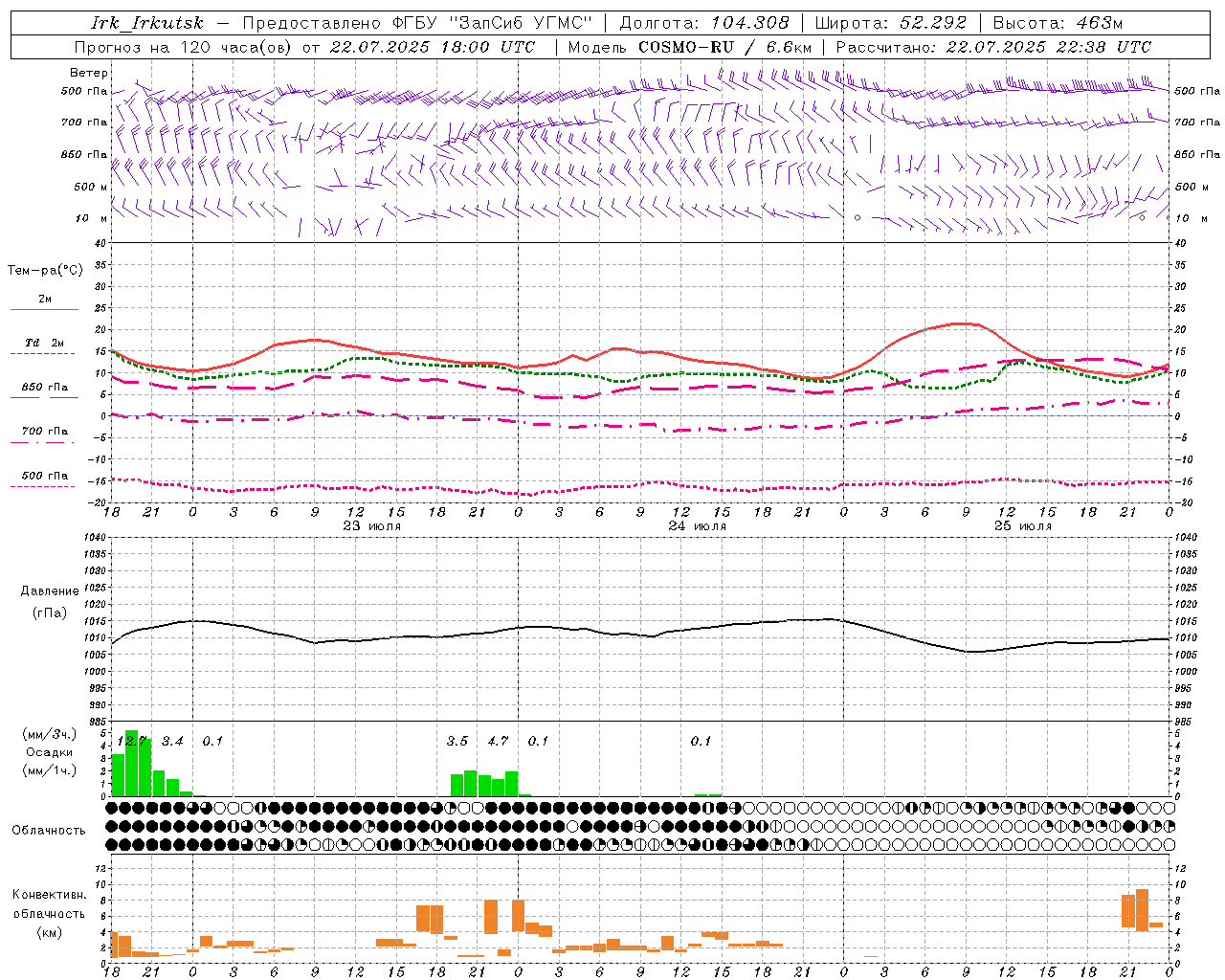Click the right-side "700 гПа" wind level label

pos(1197,122)
